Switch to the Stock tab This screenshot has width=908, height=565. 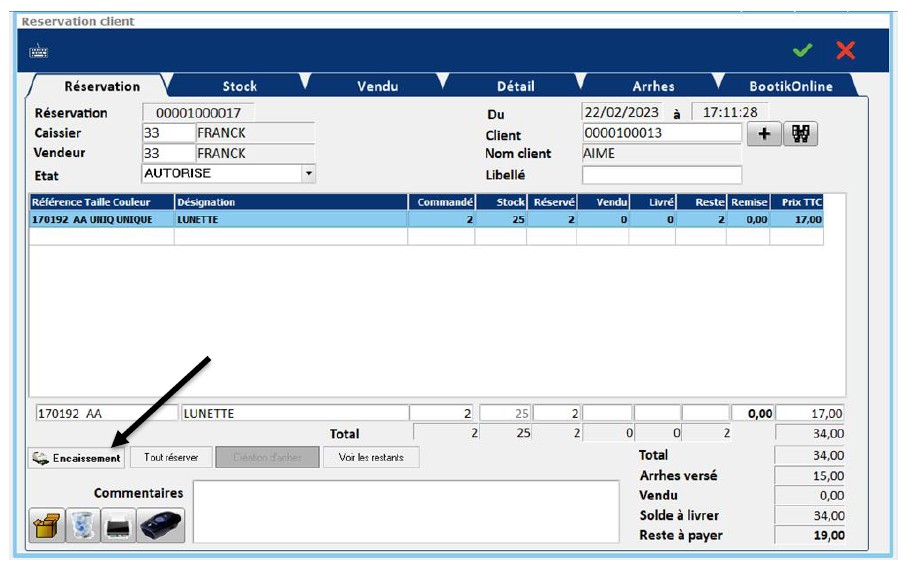click(x=239, y=86)
